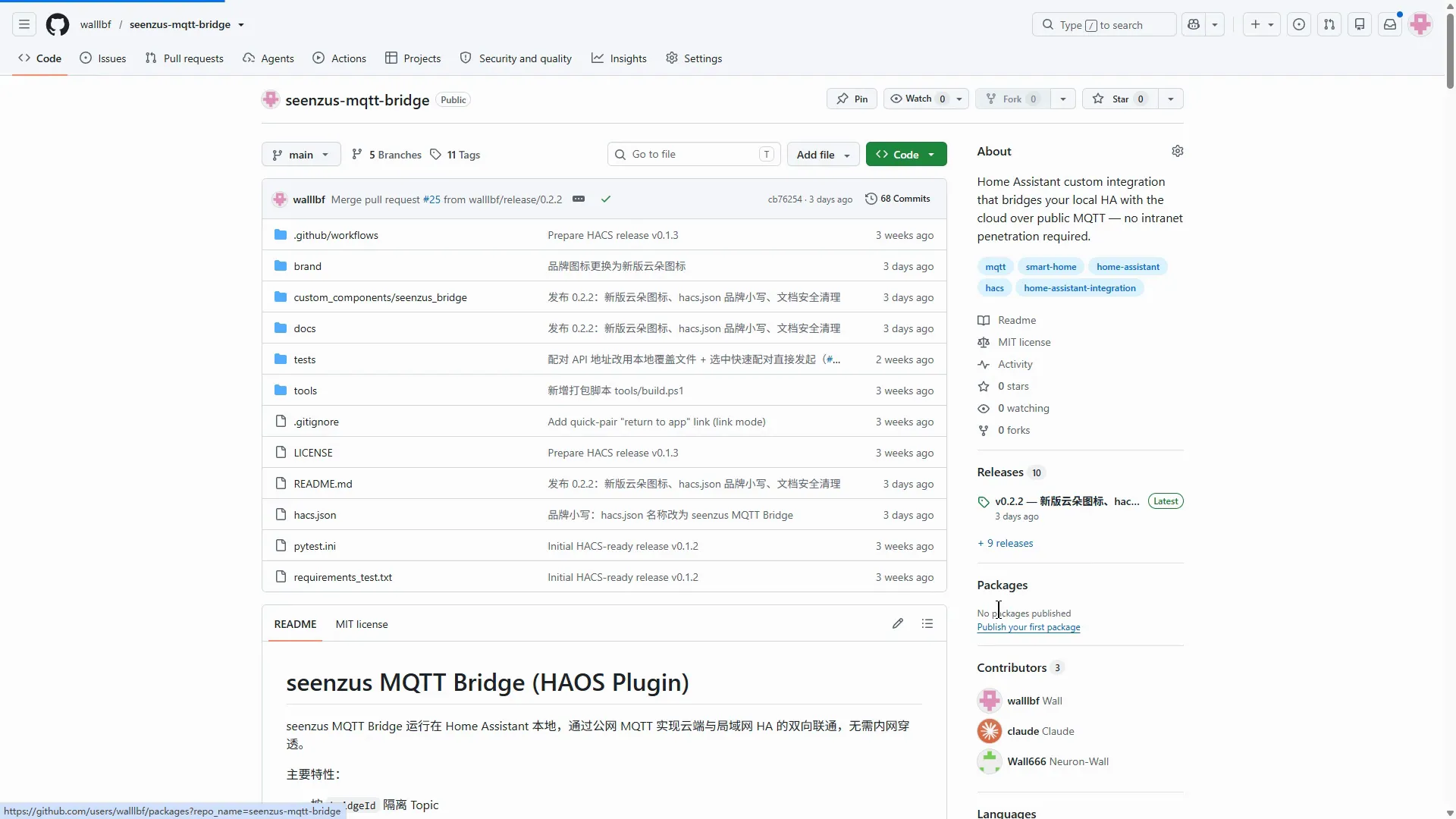
Task: Switch to Pull requests tab
Action: coord(184,58)
